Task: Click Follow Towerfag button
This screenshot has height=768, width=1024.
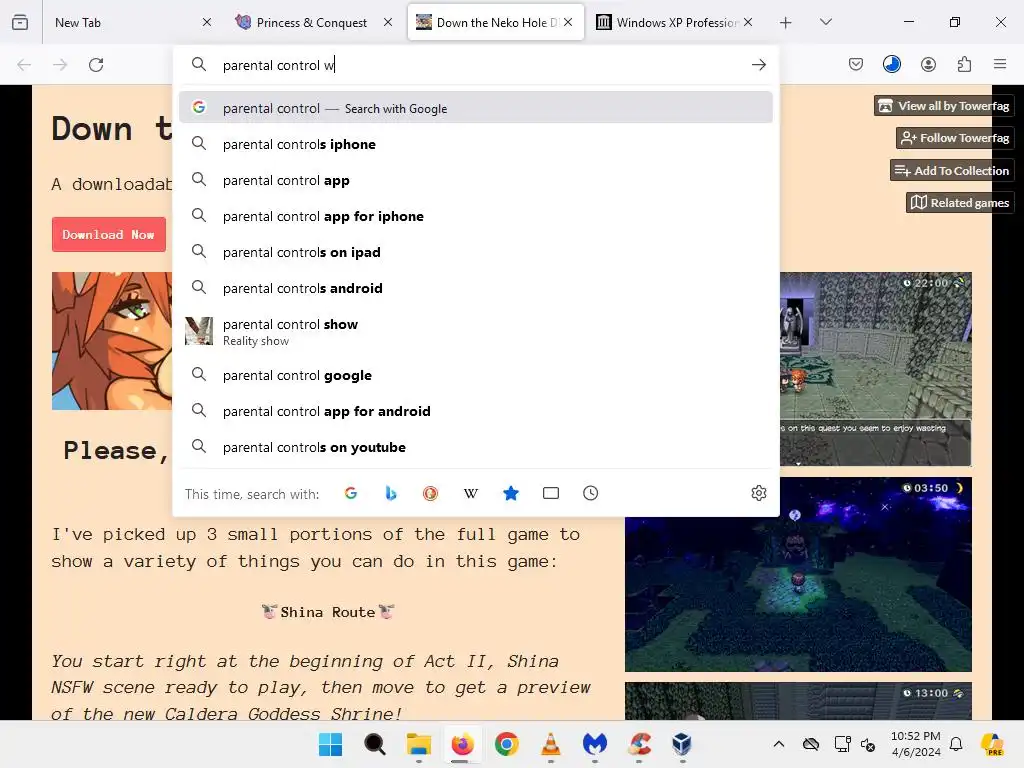Action: (x=955, y=138)
